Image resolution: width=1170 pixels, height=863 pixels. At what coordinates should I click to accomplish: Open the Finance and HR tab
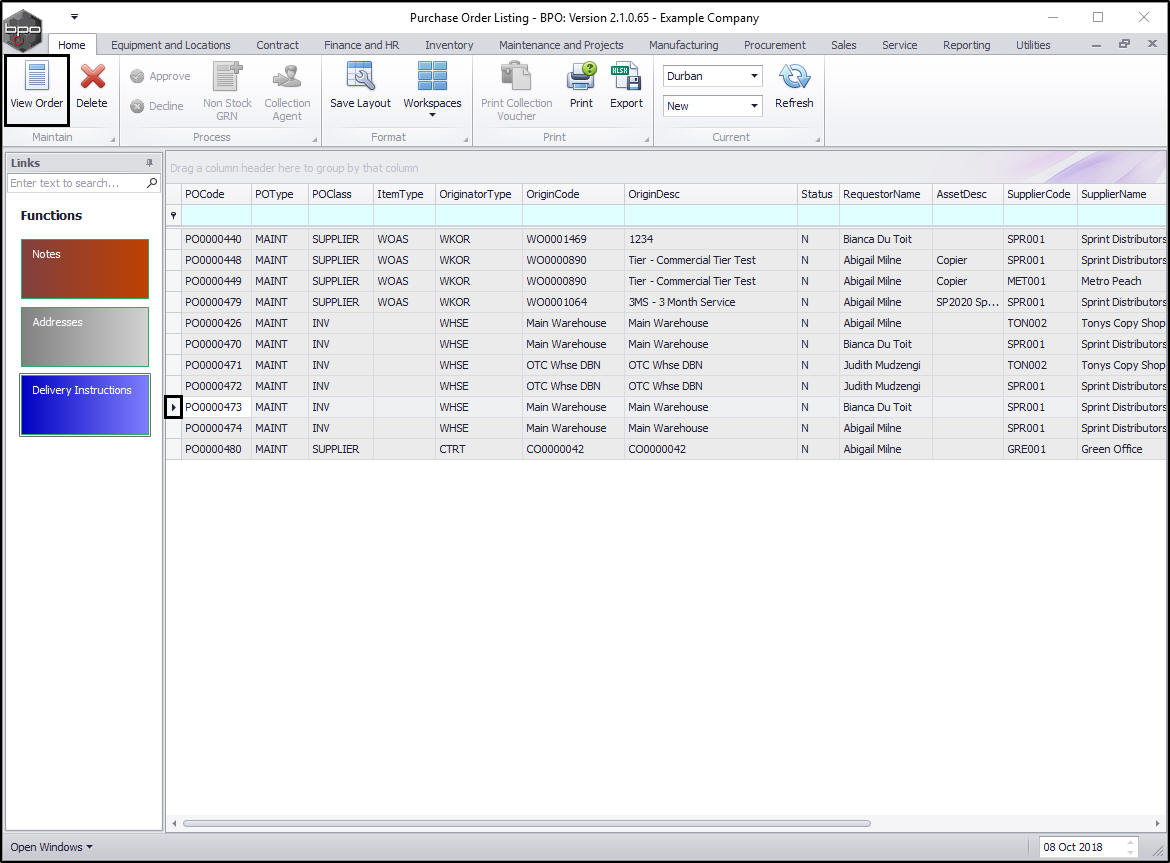[x=361, y=45]
